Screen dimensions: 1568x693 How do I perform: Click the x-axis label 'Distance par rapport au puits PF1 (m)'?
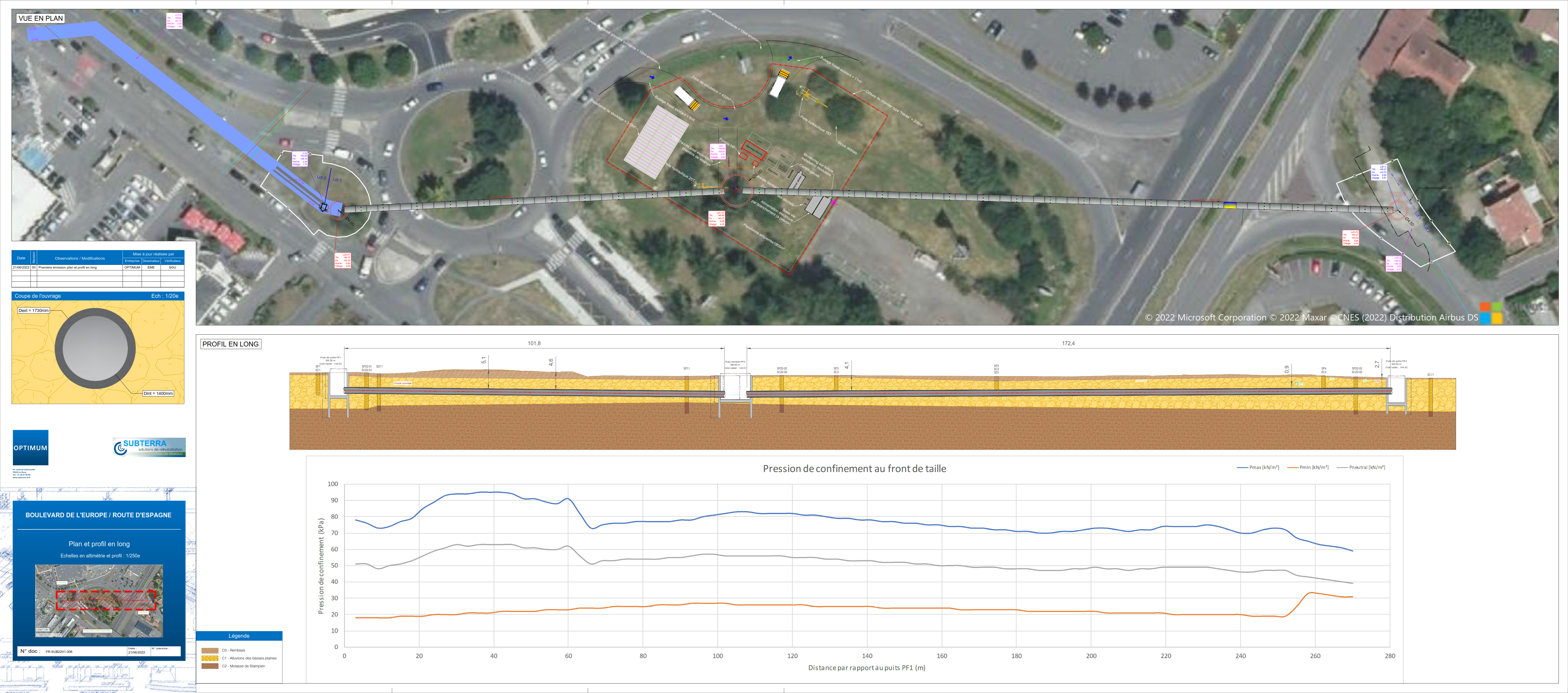[867, 667]
